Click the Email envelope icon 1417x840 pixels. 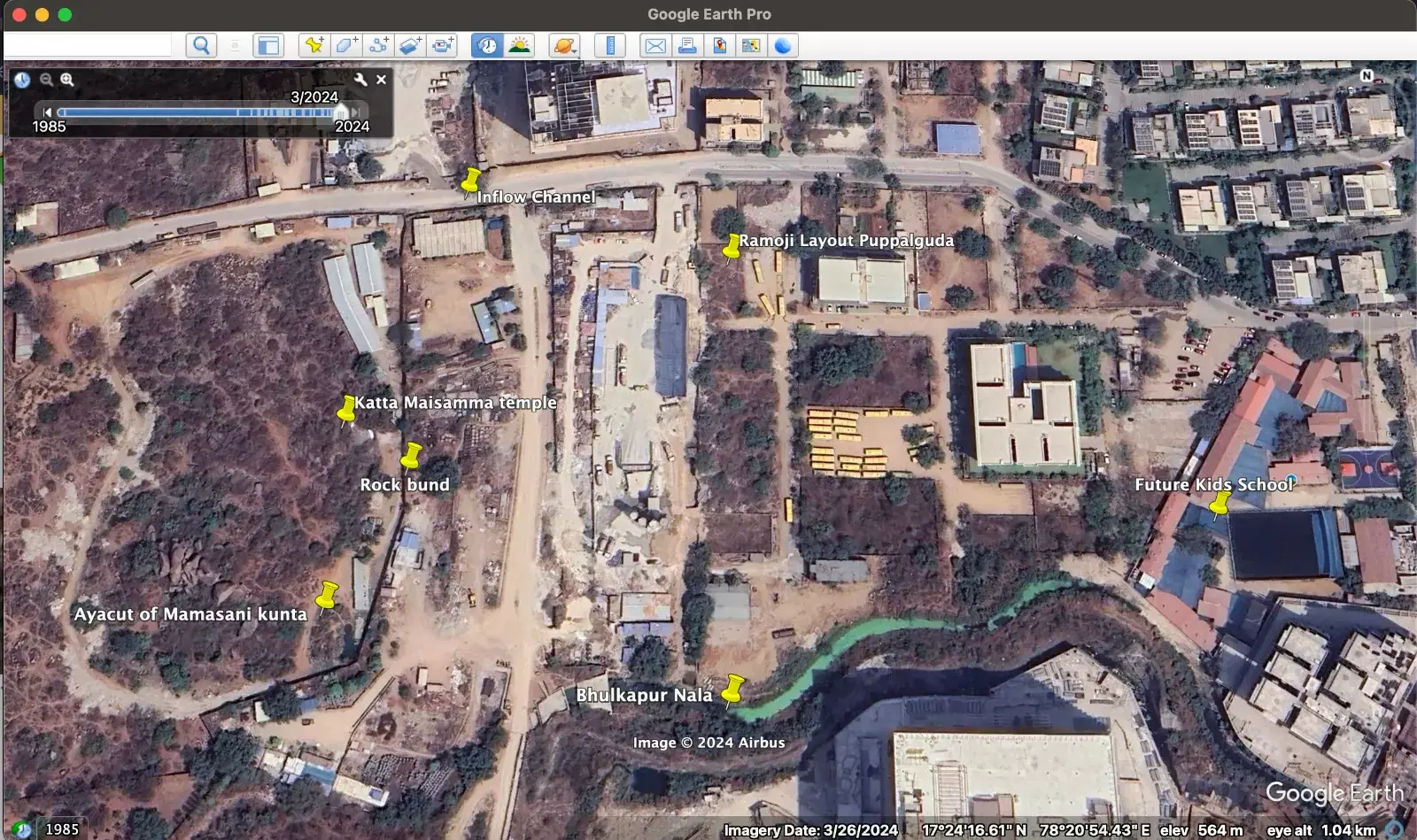655,46
